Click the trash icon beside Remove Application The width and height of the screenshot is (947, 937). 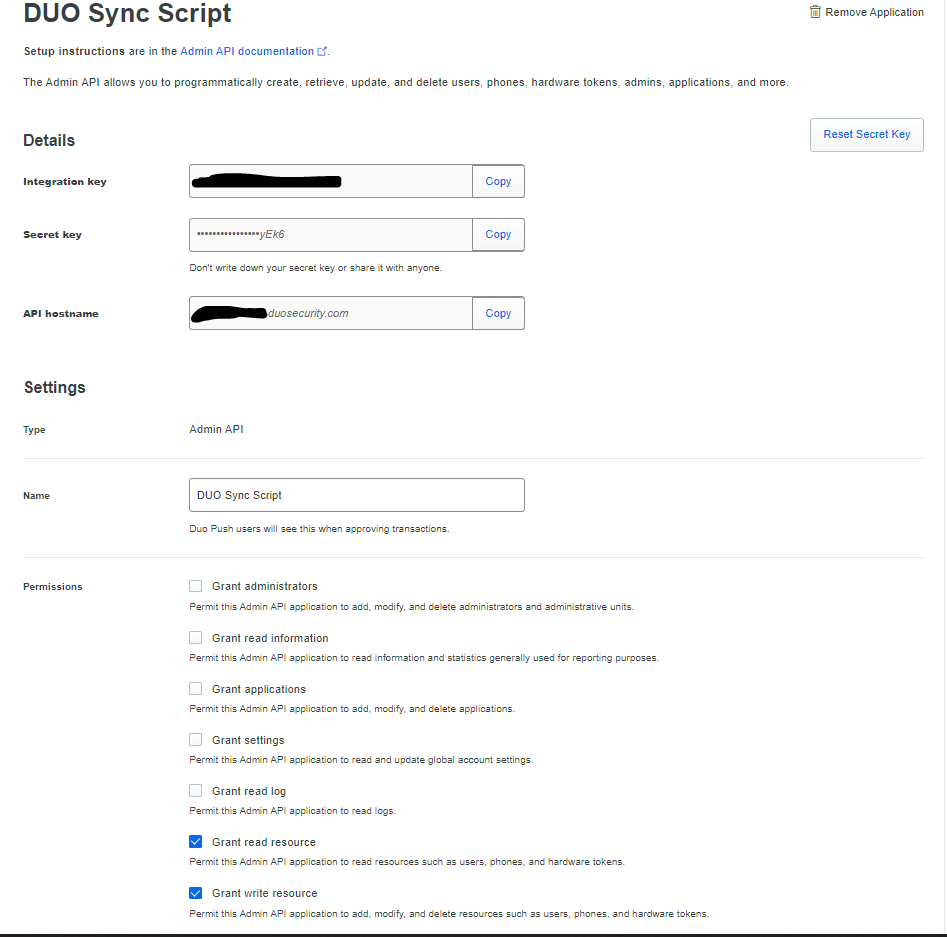(x=815, y=12)
